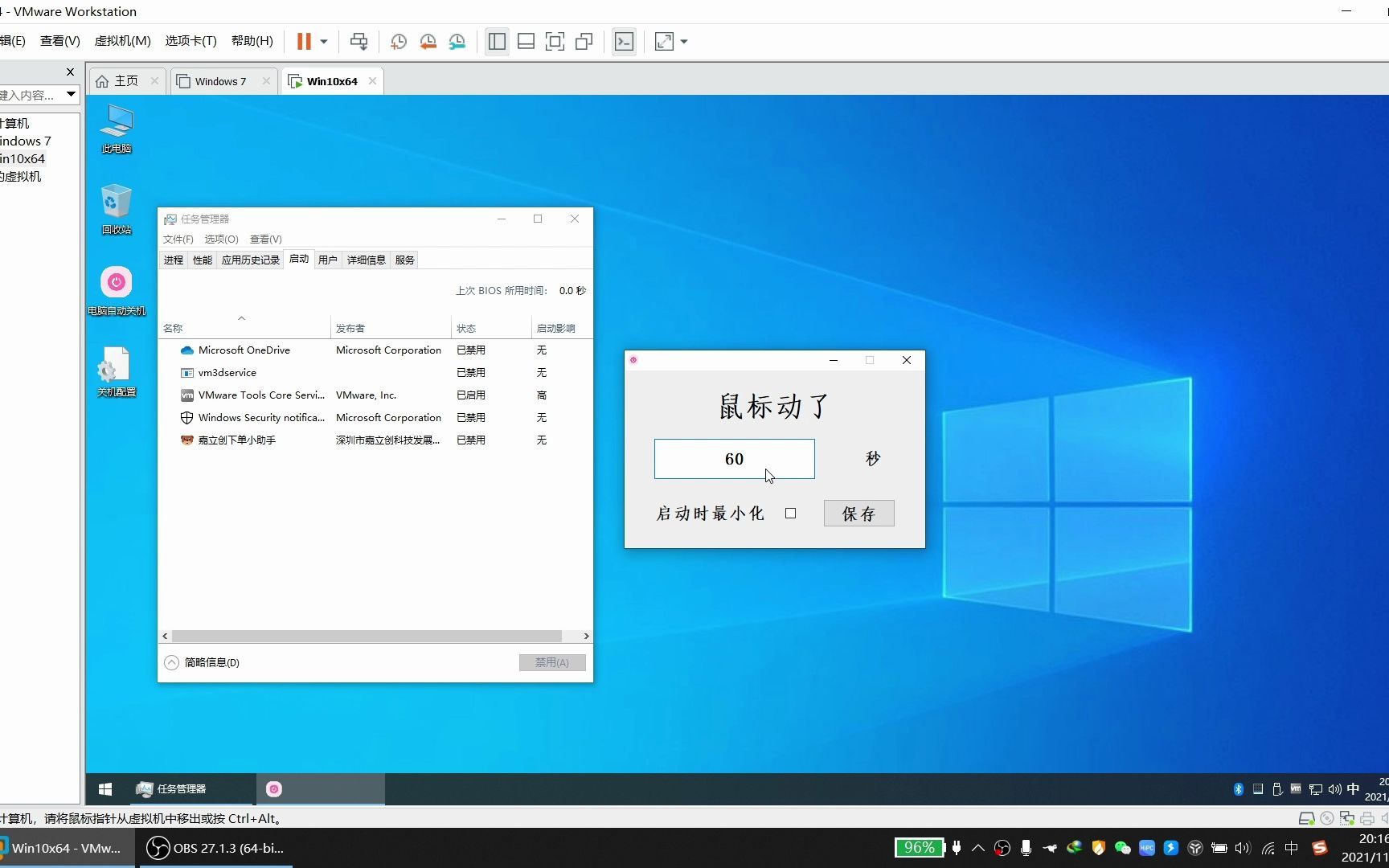Minimize the 鼠标动了 dialog window
Screen dimensions: 1389x868
[x=834, y=360]
